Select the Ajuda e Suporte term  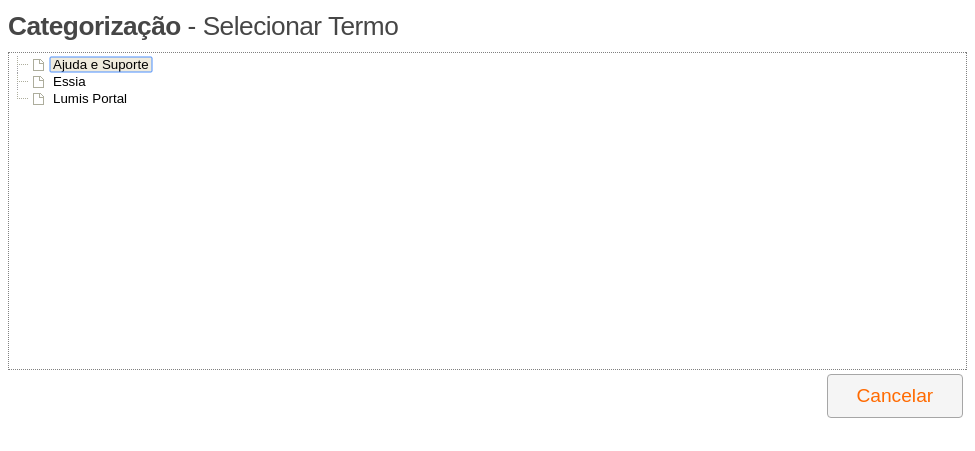[x=101, y=65]
